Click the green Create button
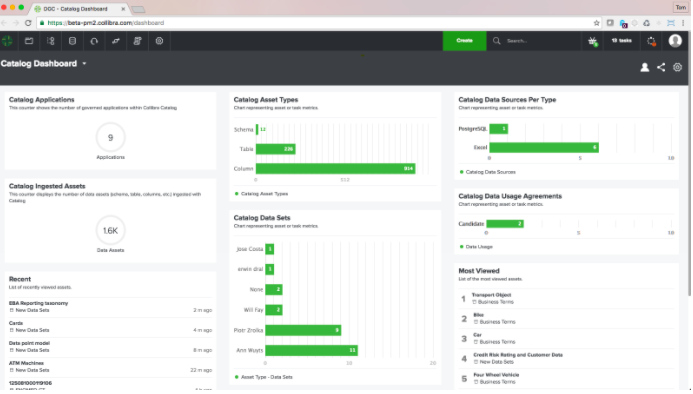 click(465, 41)
